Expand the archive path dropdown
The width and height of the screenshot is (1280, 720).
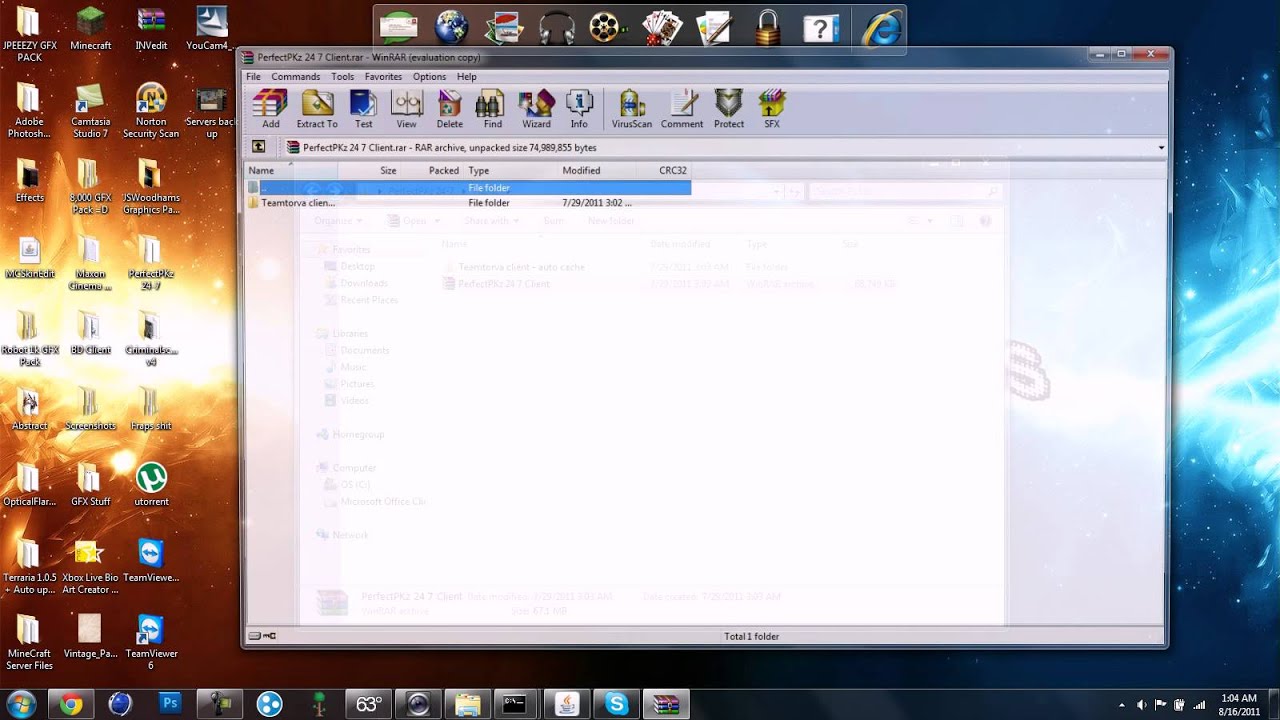pos(1161,147)
